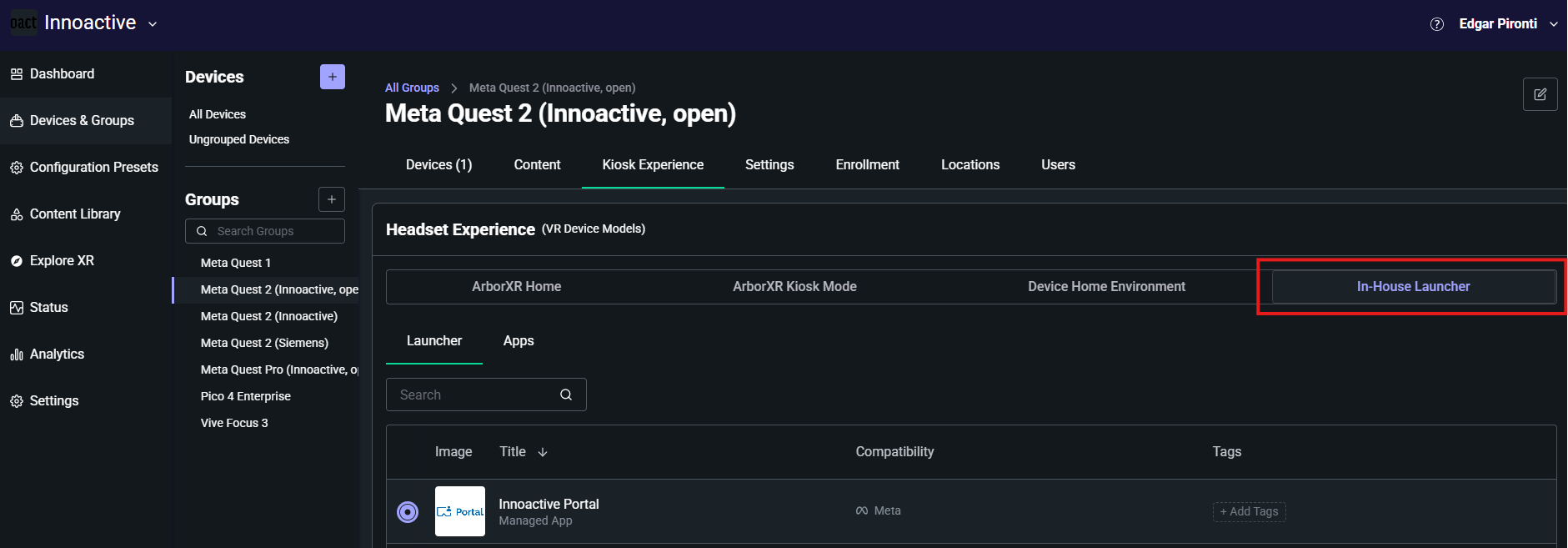Image resolution: width=1568 pixels, height=548 pixels.
Task: Open the Edgar Pironti user menu
Action: pos(1507,24)
